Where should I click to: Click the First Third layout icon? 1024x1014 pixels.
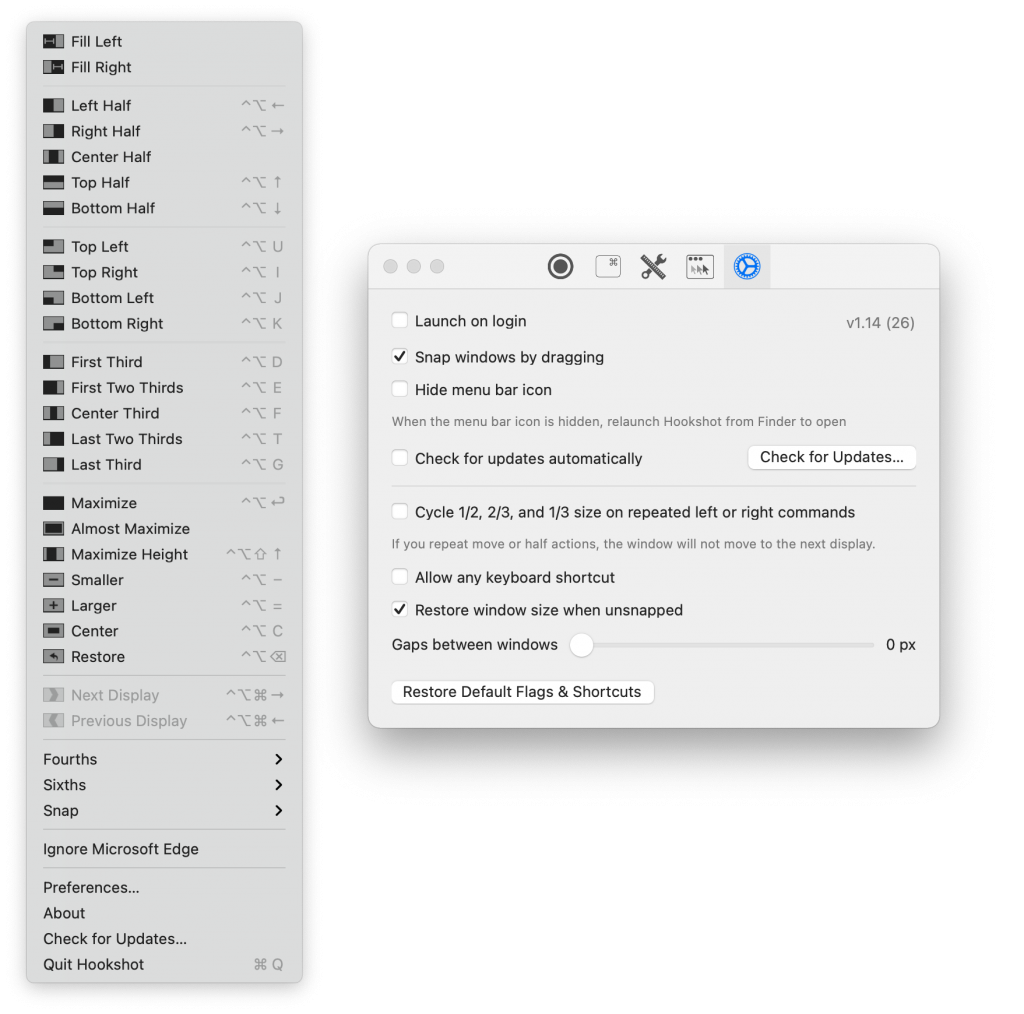[x=54, y=362]
